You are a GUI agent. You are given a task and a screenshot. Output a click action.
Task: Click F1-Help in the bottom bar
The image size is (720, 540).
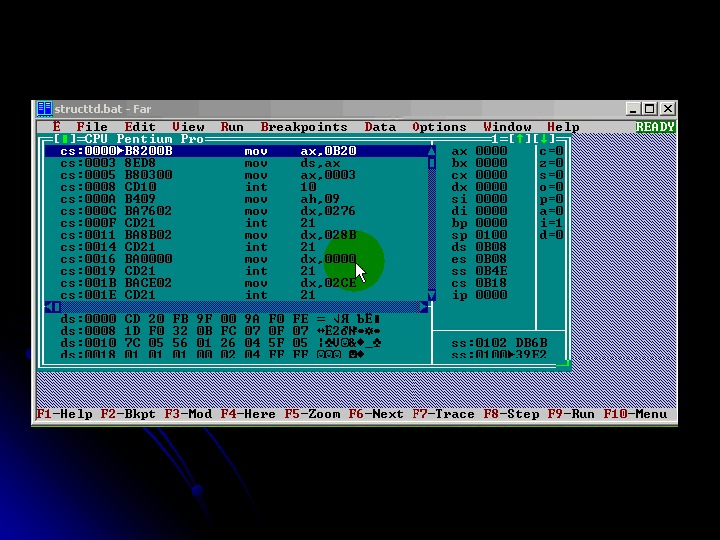(x=64, y=414)
